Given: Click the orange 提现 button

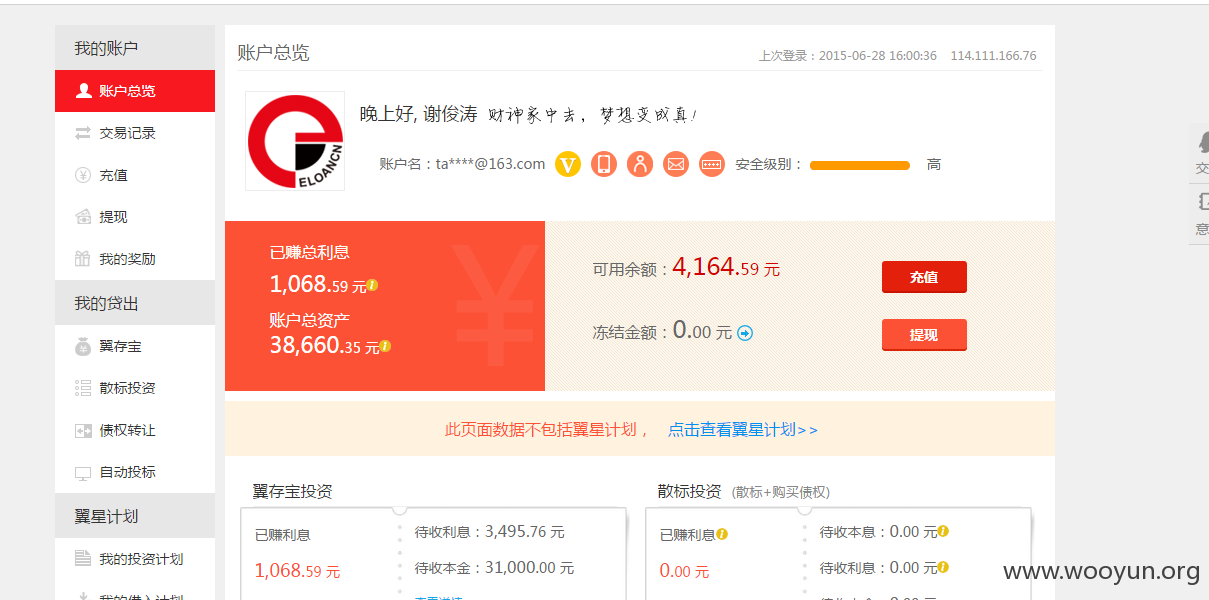Looking at the screenshot, I should coord(924,335).
